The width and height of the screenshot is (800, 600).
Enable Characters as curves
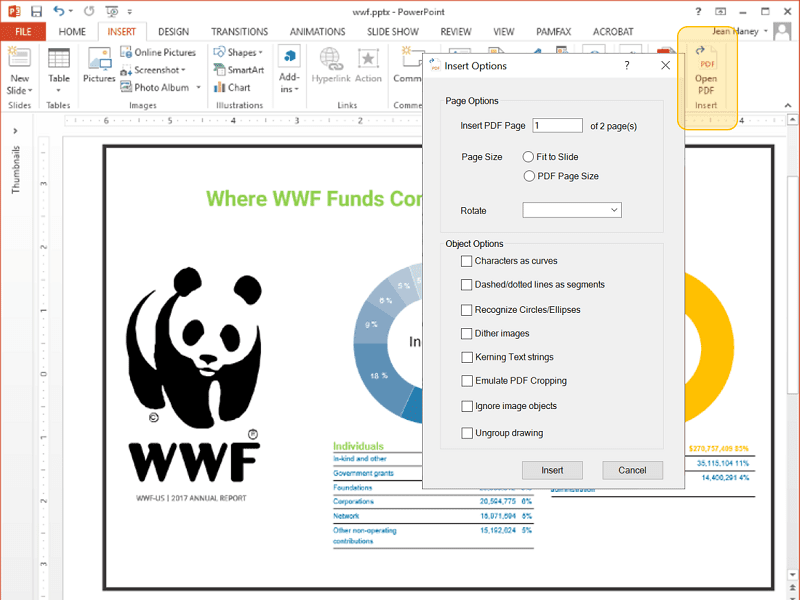(466, 261)
